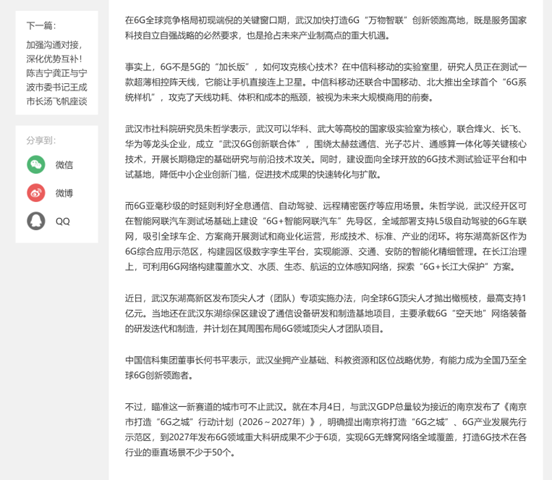This screenshot has width=552, height=480.
Task: Share article via the QQ penguin icon
Action: (x=36, y=221)
